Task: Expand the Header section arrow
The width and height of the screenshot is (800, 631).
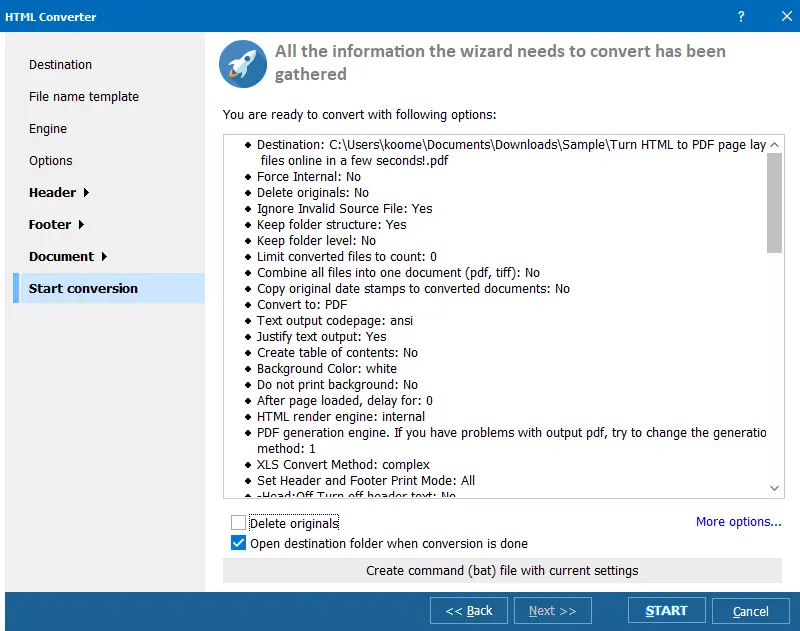Action: pos(86,192)
